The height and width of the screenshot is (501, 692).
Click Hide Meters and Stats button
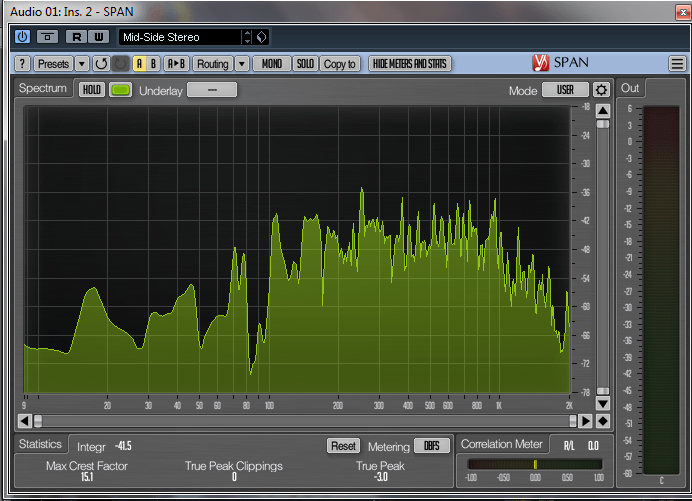410,64
